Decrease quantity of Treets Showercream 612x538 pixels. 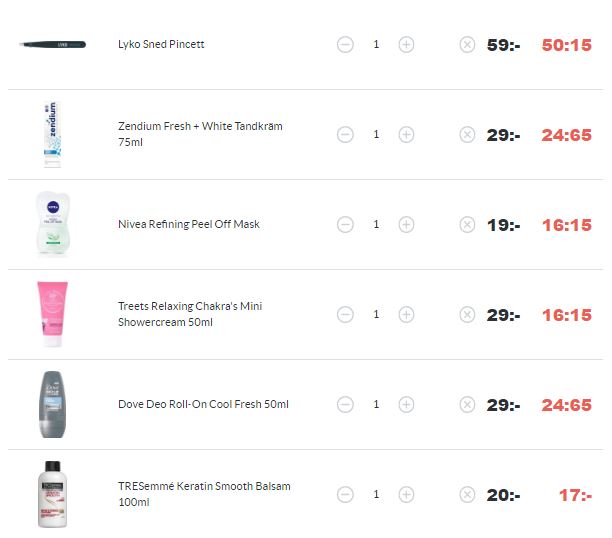coord(345,314)
